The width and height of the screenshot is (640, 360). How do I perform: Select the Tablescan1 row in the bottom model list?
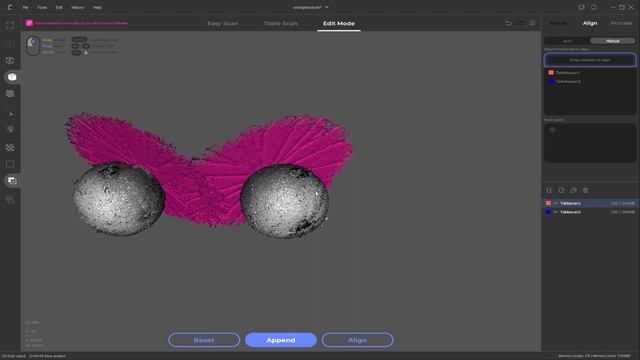(x=590, y=203)
